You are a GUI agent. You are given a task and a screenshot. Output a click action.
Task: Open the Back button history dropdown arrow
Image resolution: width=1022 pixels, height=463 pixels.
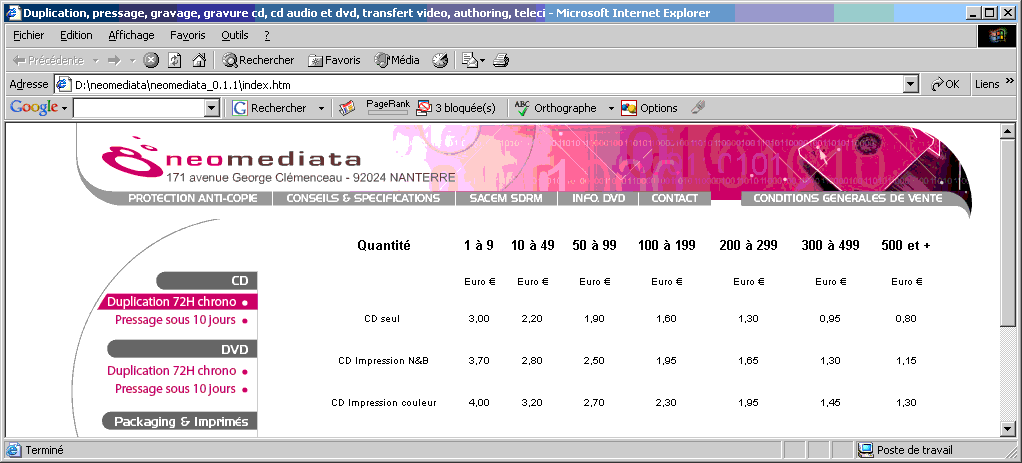(x=96, y=61)
